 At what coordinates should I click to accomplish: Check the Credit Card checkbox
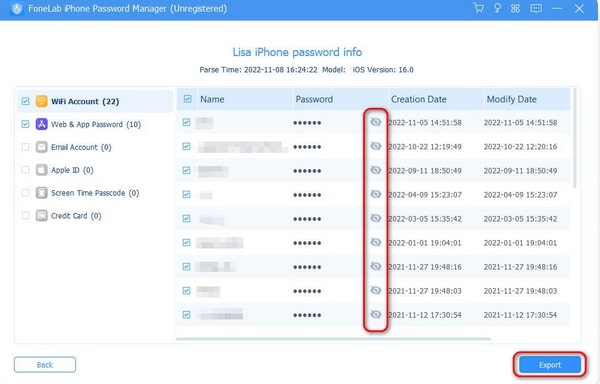point(25,216)
